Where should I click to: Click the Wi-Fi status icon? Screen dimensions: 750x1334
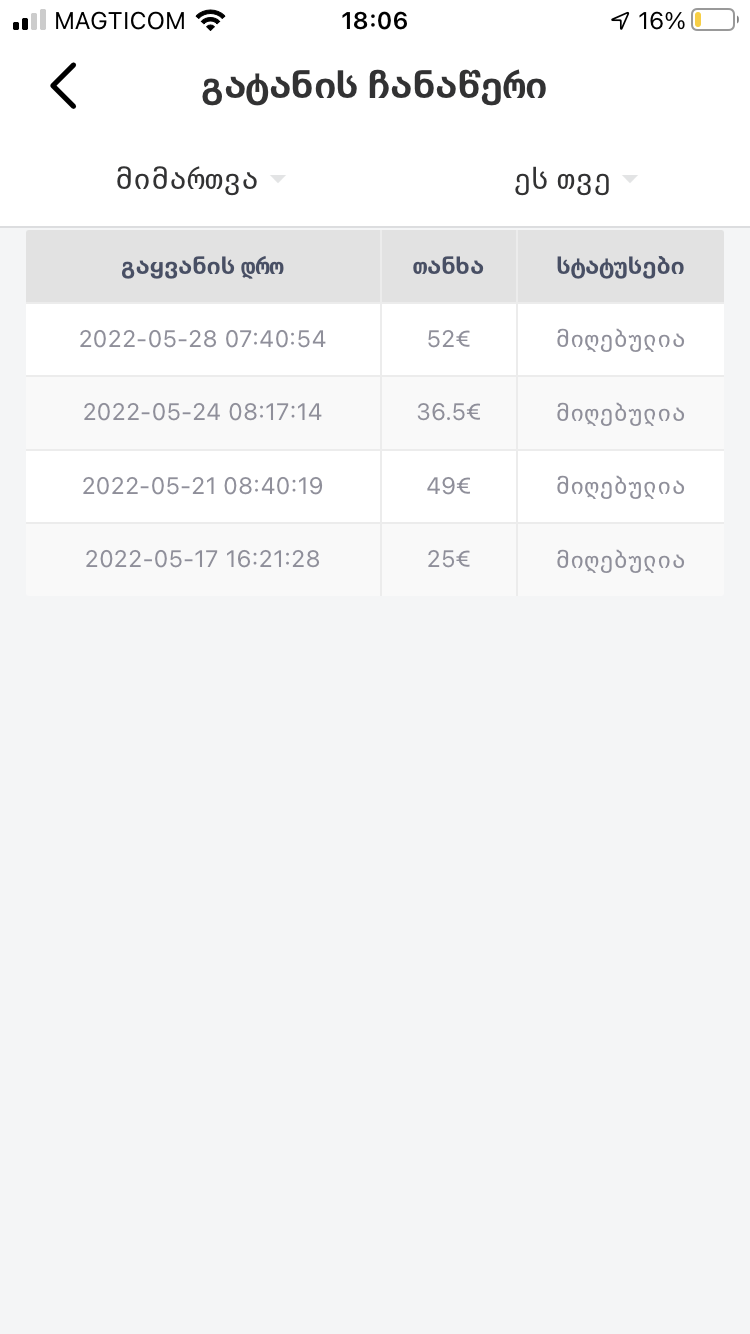(x=210, y=20)
